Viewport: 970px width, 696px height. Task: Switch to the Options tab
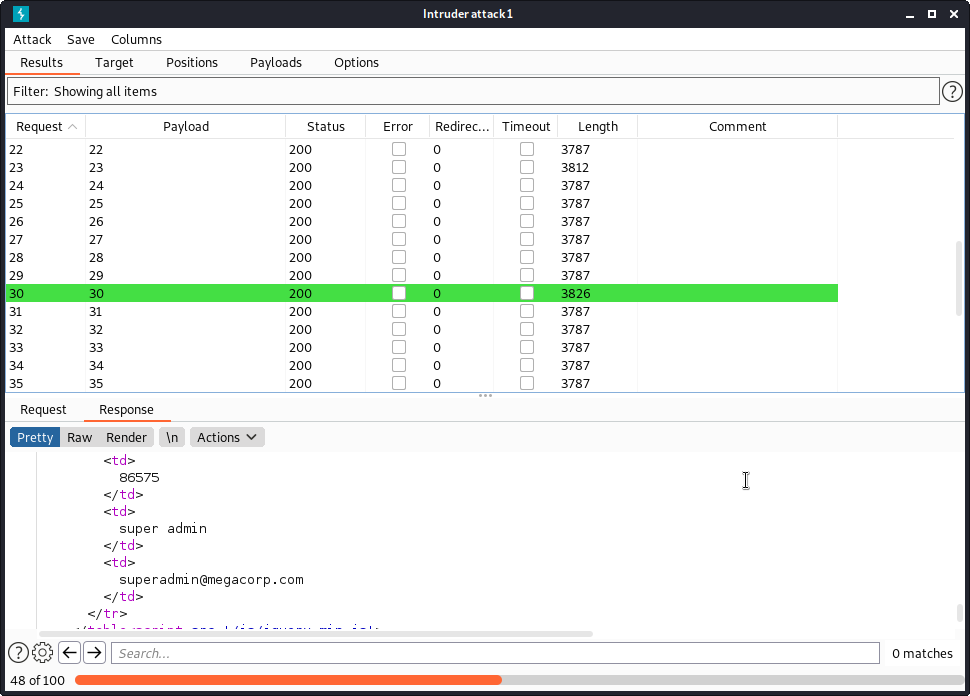[356, 62]
